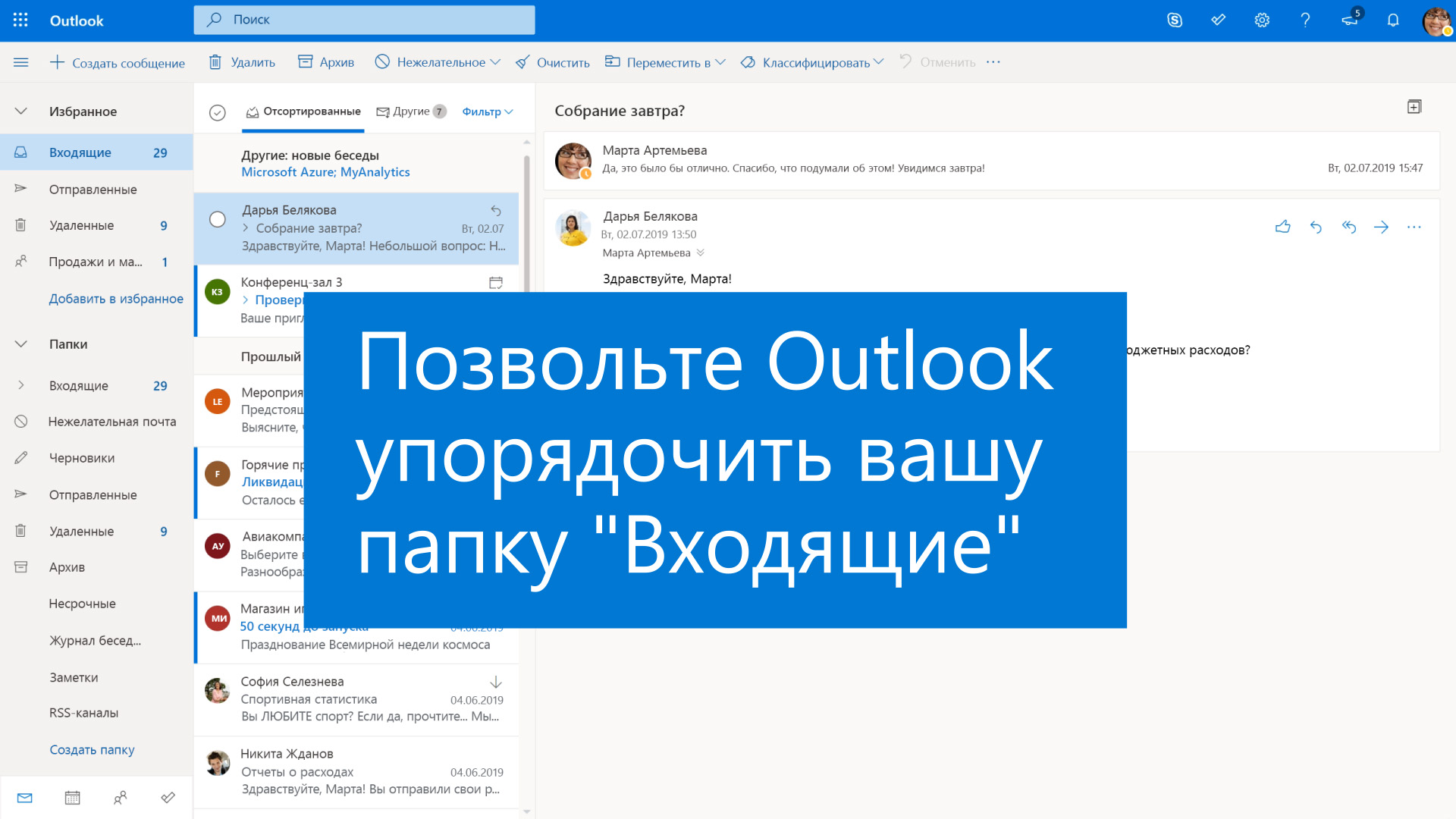This screenshot has width=1456, height=819.
Task: Collapse the Избранное section
Action: tap(21, 111)
